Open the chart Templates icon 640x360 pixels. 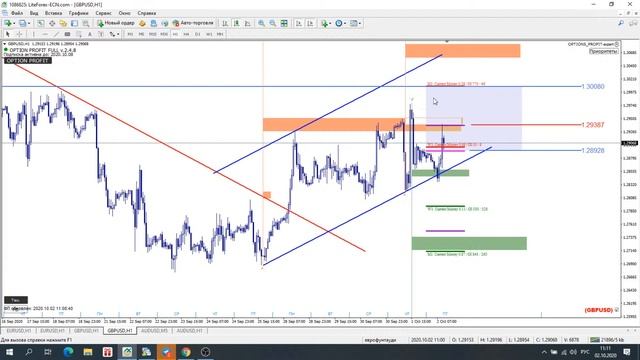pos(353,23)
